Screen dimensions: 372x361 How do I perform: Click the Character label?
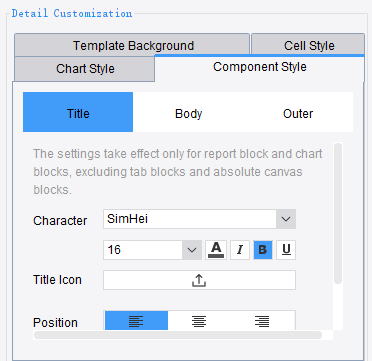pos(60,221)
